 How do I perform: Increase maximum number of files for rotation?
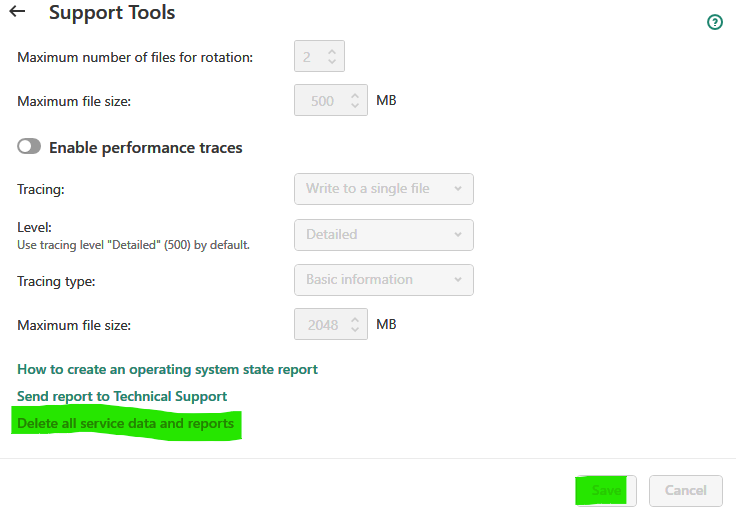pos(333,51)
